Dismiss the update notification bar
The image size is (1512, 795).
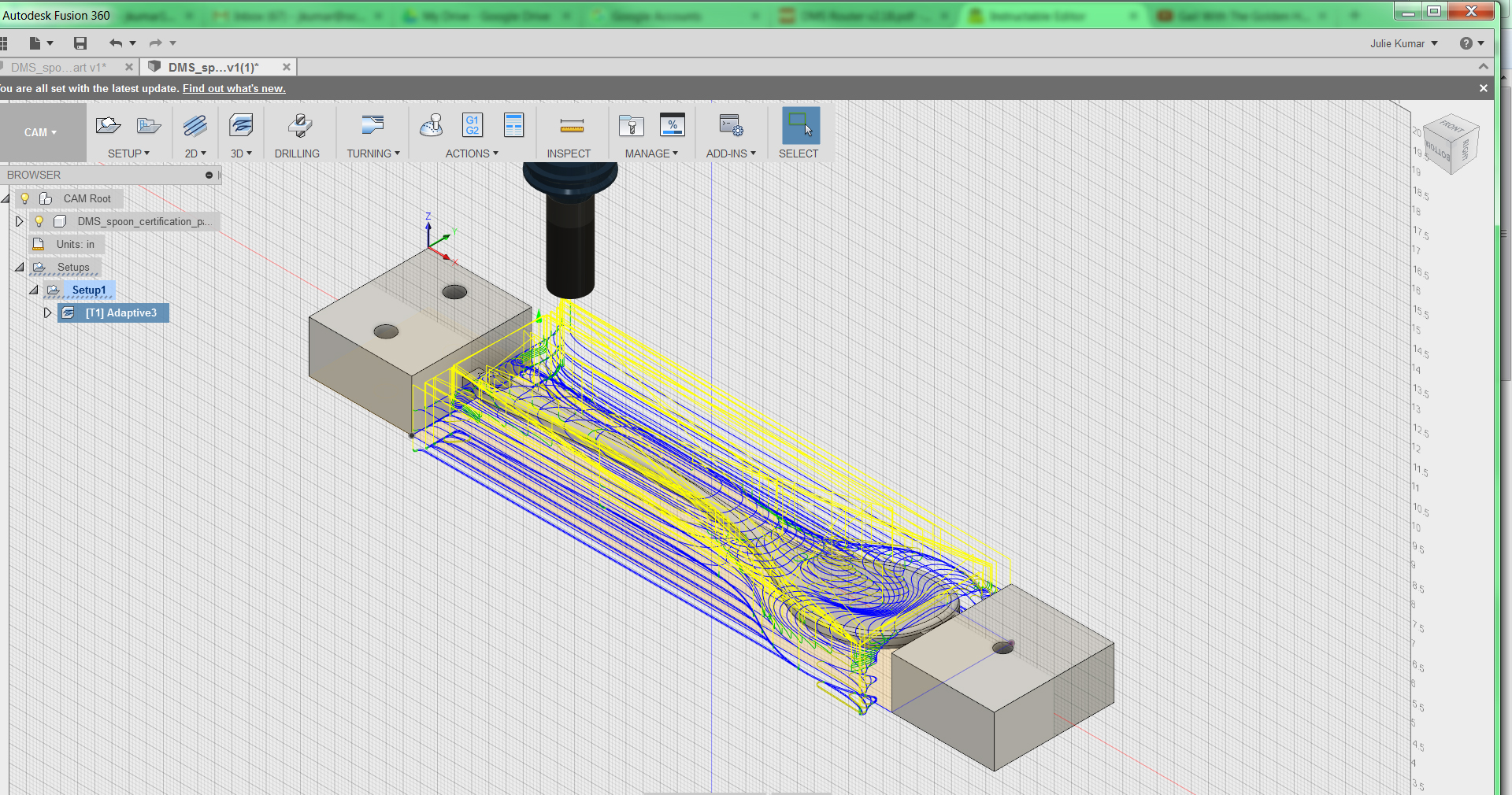[x=1483, y=88]
